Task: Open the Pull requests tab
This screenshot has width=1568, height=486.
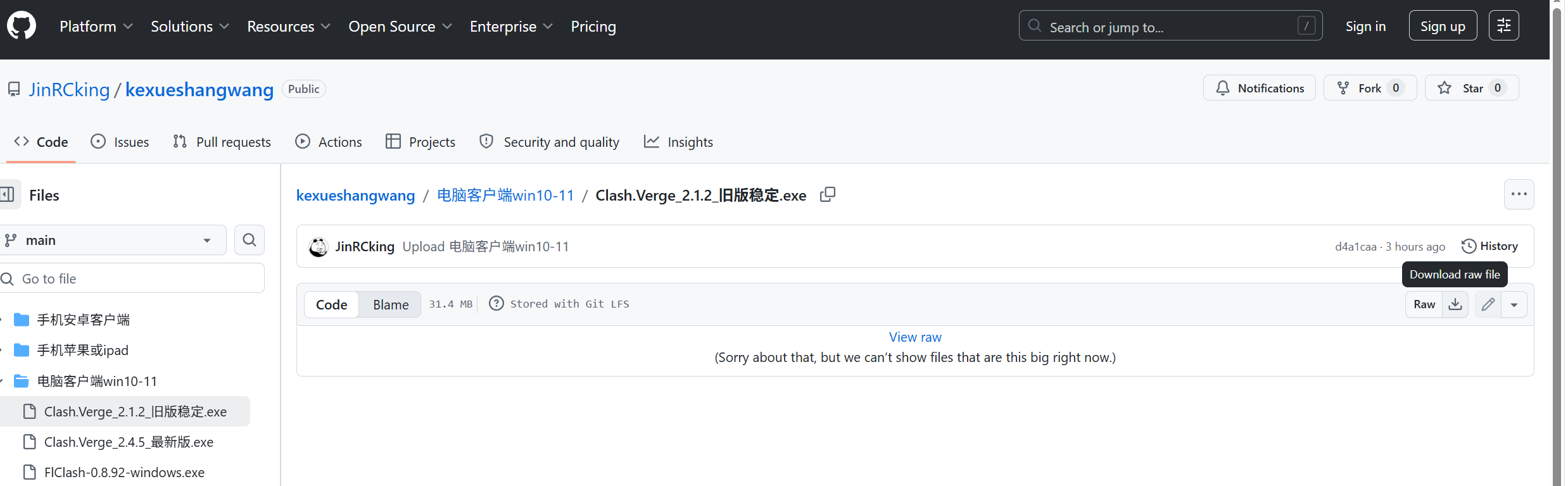Action: (x=222, y=142)
